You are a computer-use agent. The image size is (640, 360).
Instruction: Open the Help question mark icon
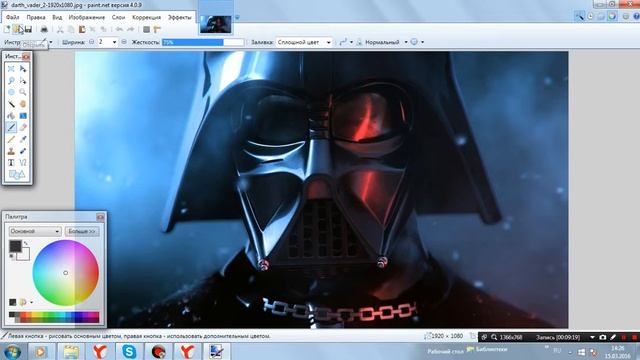click(x=636, y=16)
